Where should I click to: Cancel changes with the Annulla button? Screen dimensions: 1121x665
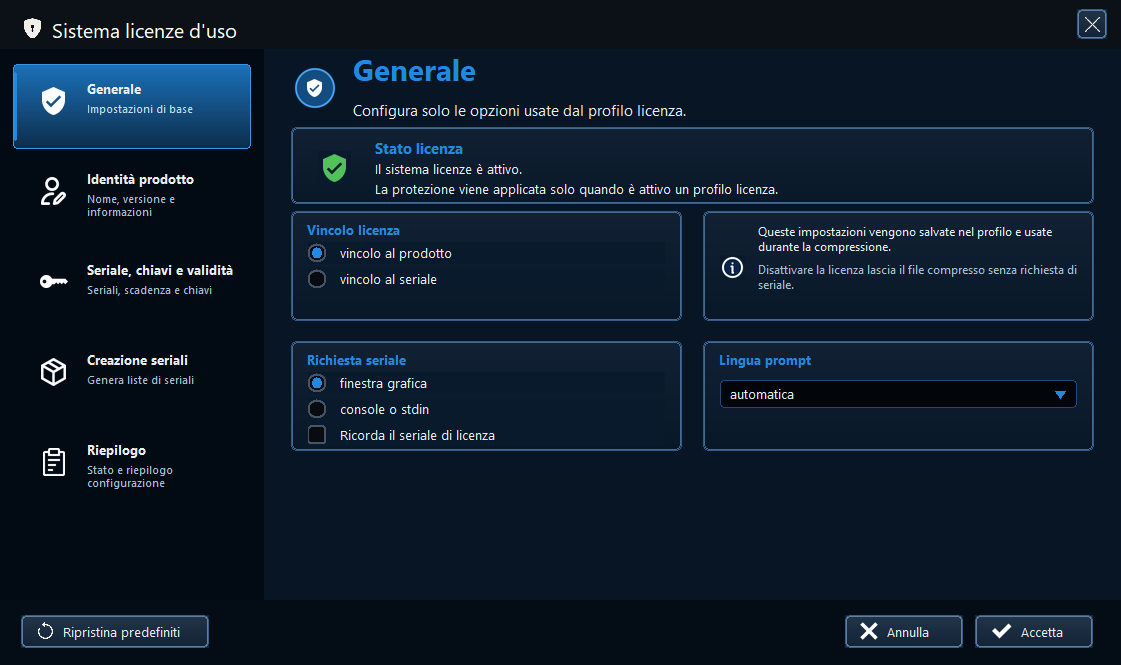coord(904,631)
